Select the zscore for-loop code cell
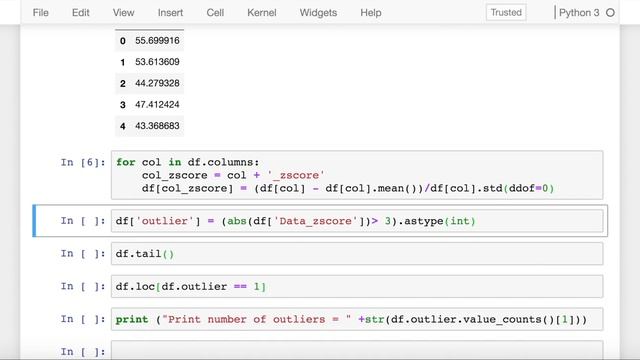The image size is (640, 360). pyautogui.click(x=357, y=175)
